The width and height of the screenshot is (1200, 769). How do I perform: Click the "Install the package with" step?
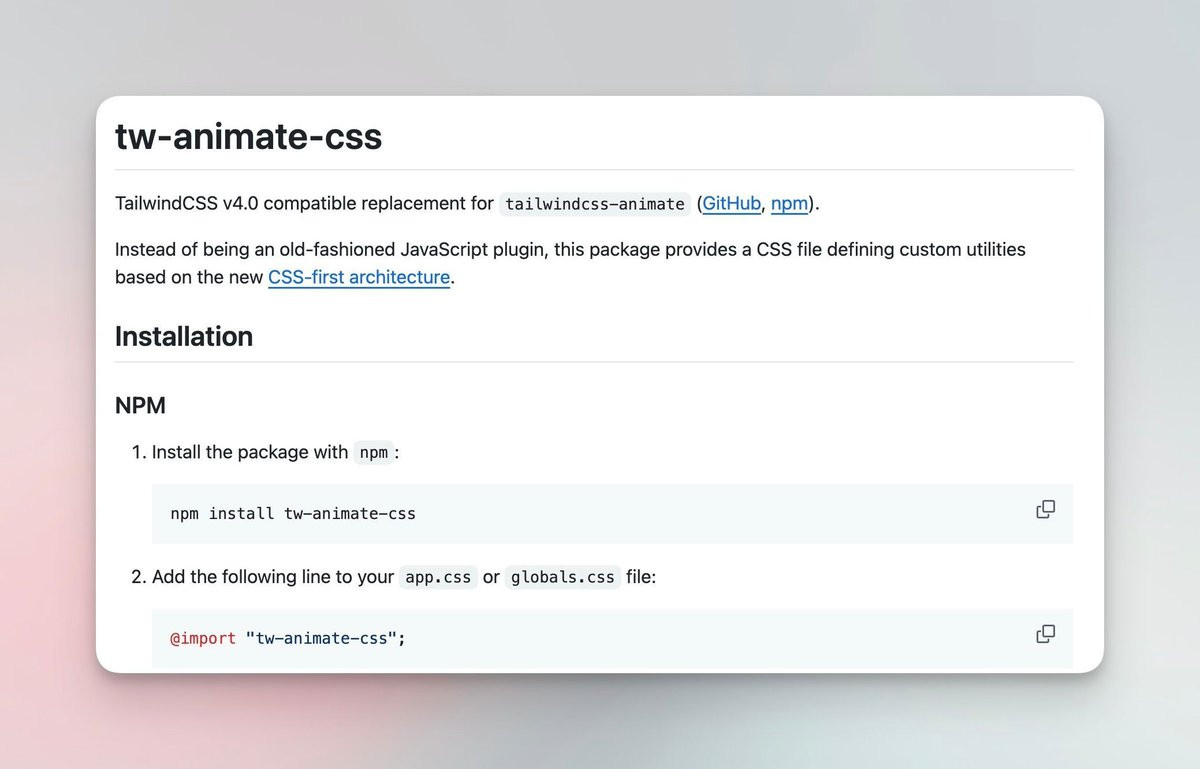(x=250, y=452)
